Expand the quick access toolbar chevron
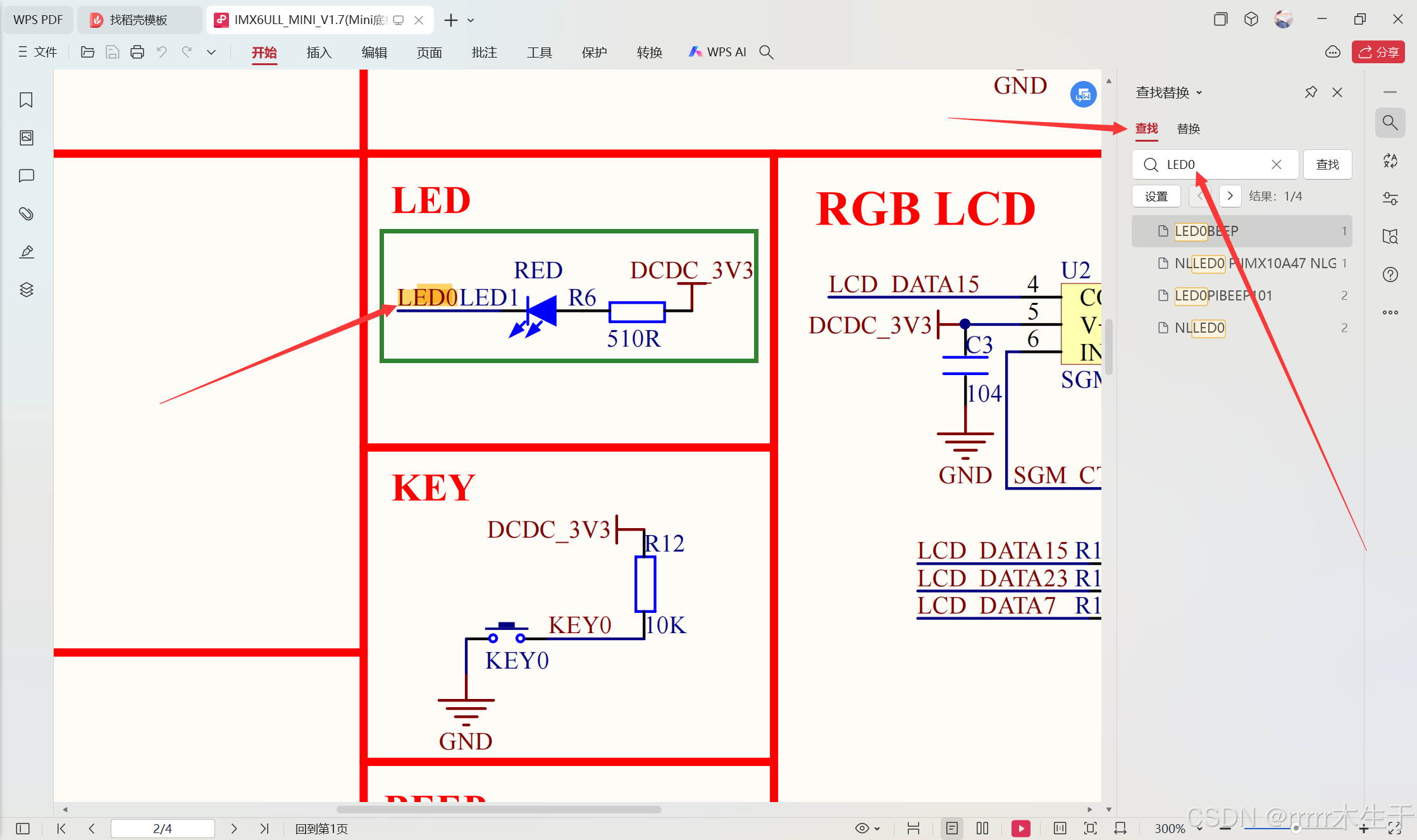The width and height of the screenshot is (1417, 840). (211, 52)
